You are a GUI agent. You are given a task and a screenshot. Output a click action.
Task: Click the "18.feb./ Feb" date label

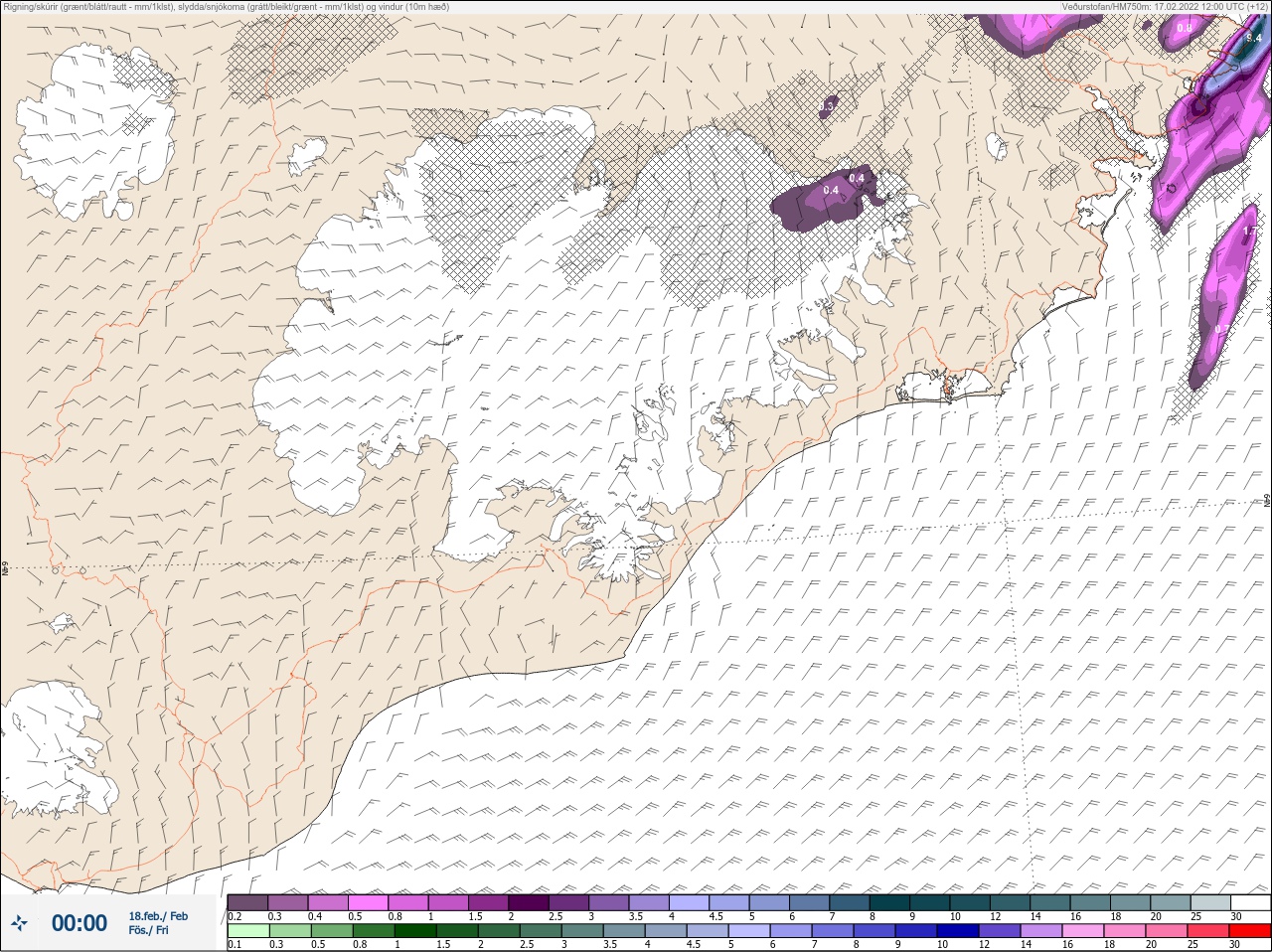(158, 916)
